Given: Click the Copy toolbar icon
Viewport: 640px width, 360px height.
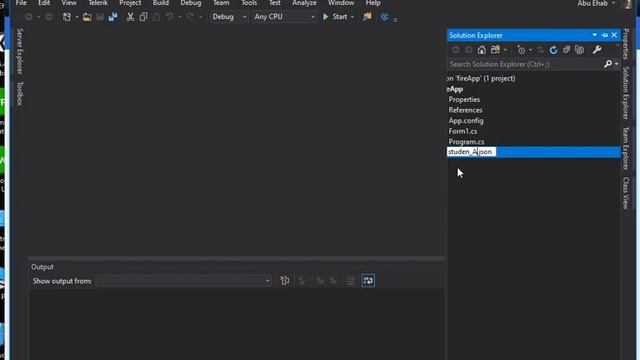Looking at the screenshot, I should (x=143, y=17).
